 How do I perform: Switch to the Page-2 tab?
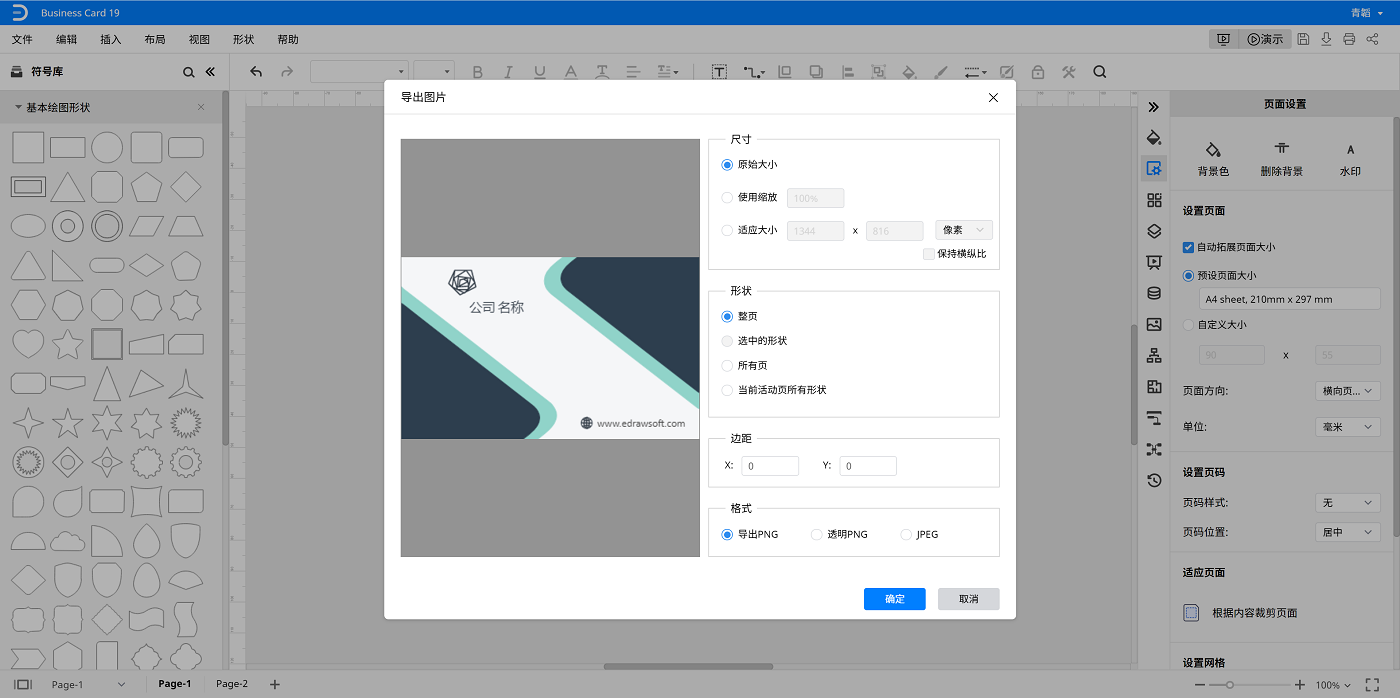click(232, 684)
